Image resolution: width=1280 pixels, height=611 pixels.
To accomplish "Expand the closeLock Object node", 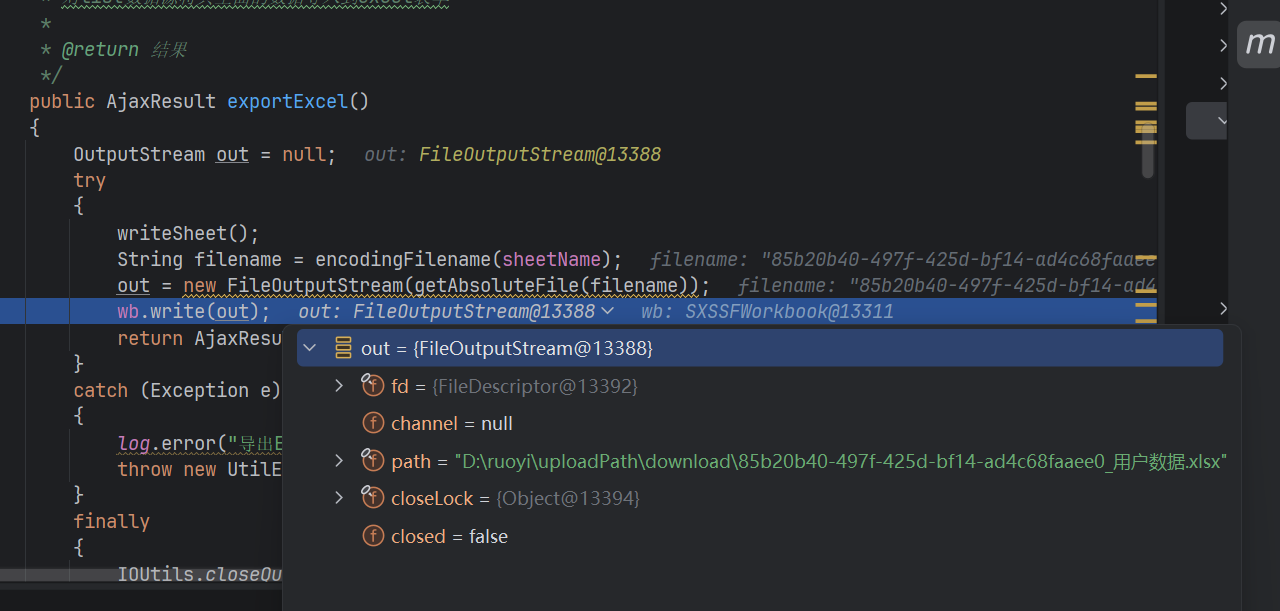I will pos(339,497).
